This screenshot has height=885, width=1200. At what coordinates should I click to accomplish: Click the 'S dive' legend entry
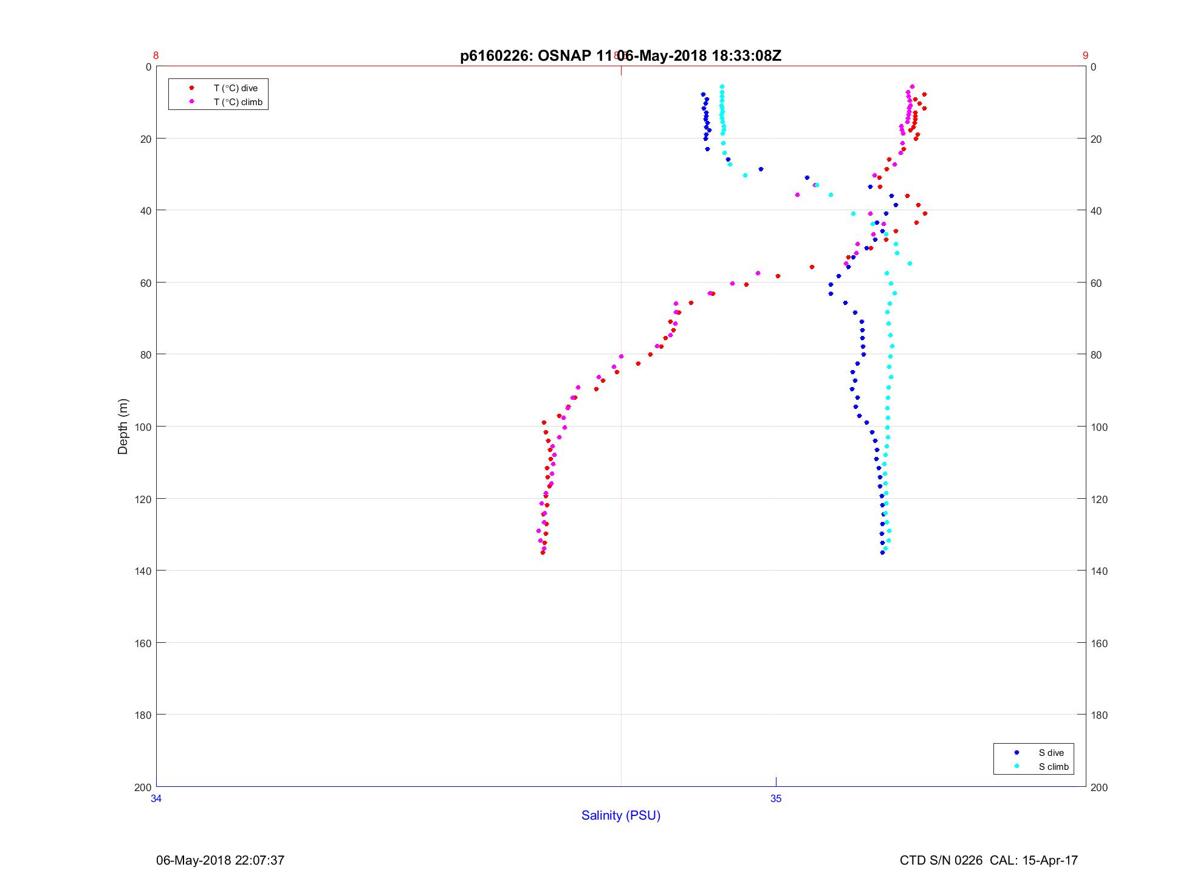1051,752
